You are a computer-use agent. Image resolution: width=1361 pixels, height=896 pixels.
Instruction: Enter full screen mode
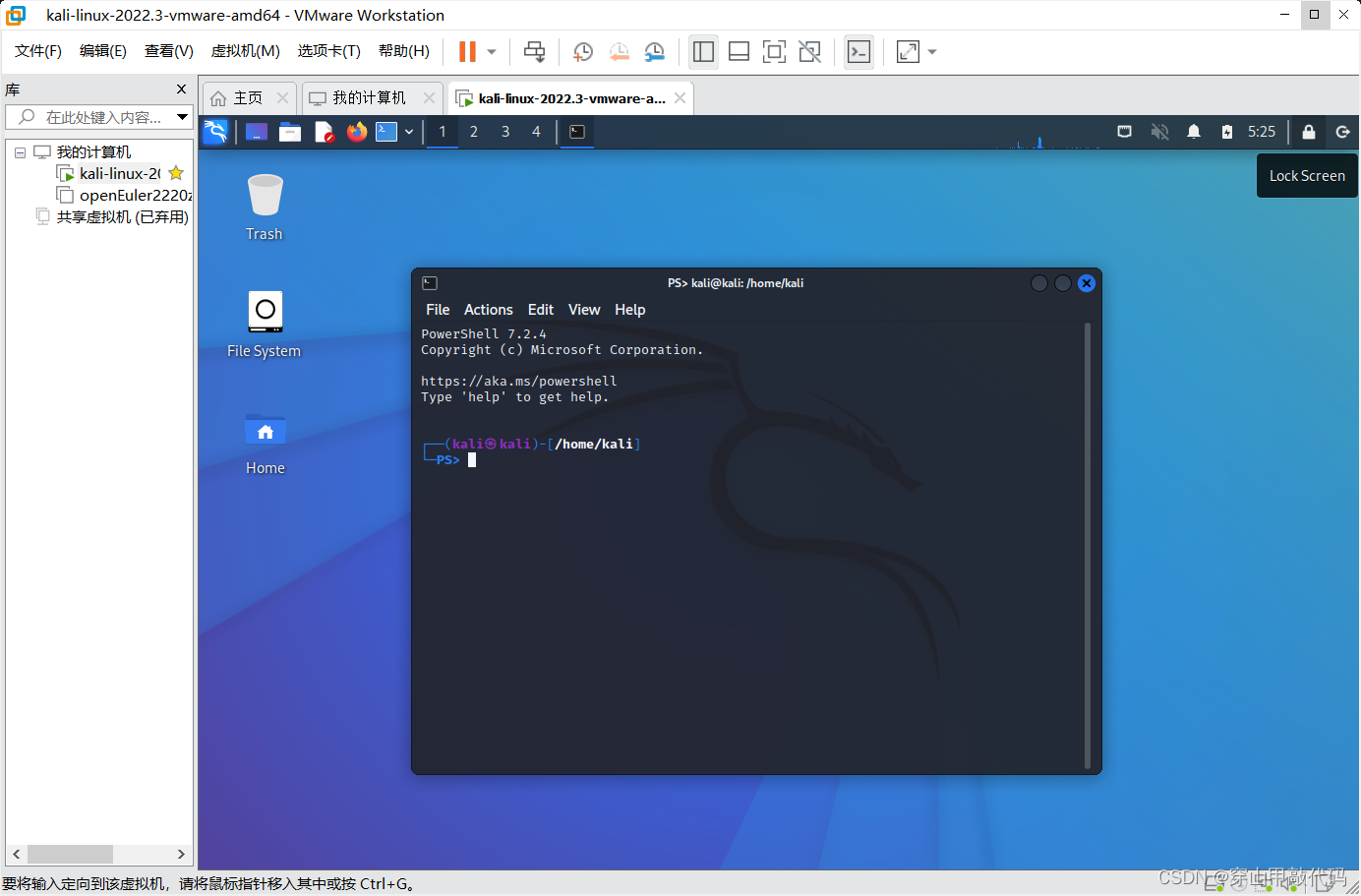[x=774, y=51]
